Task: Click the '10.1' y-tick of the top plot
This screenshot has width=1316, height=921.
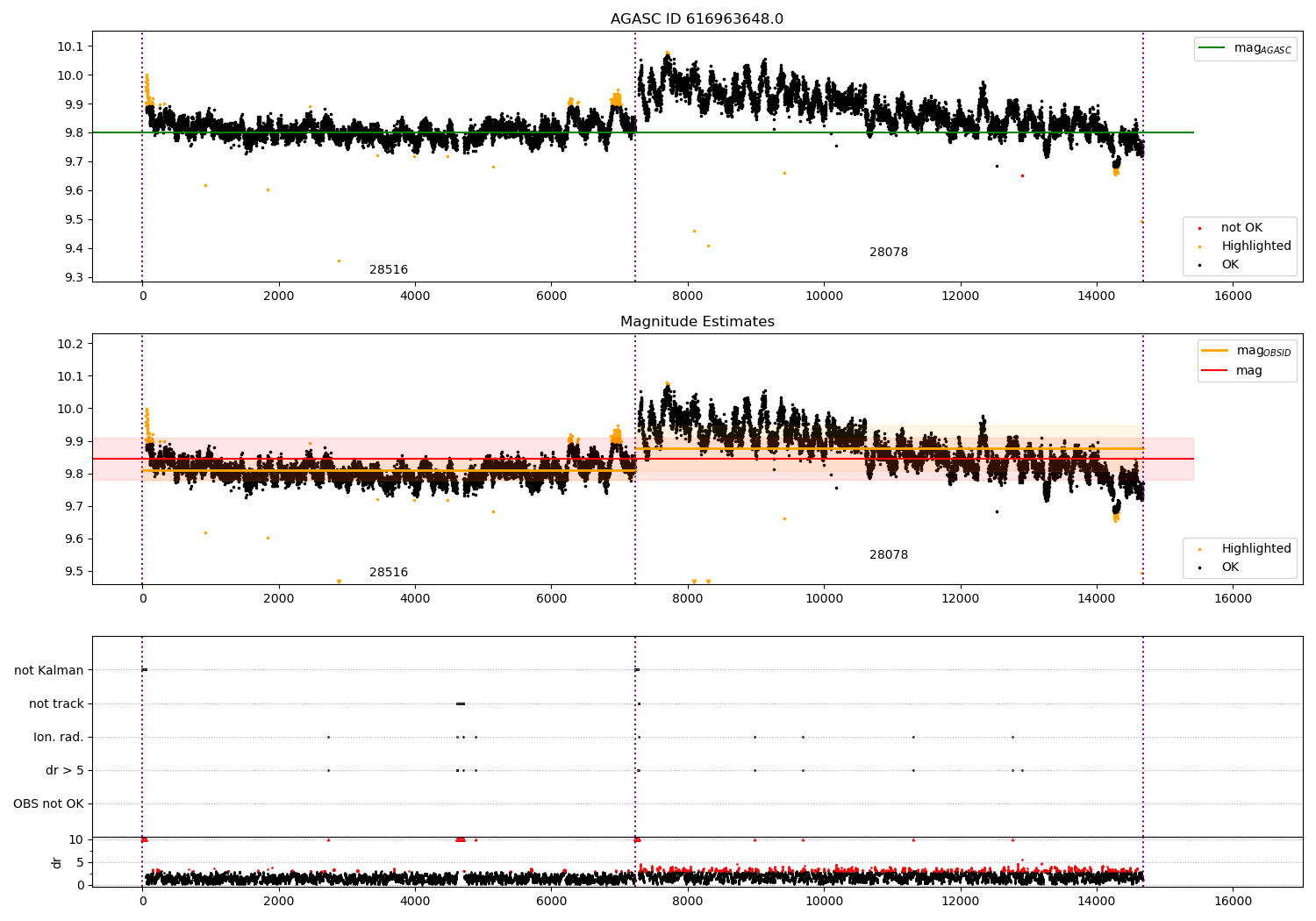Action: click(72, 46)
